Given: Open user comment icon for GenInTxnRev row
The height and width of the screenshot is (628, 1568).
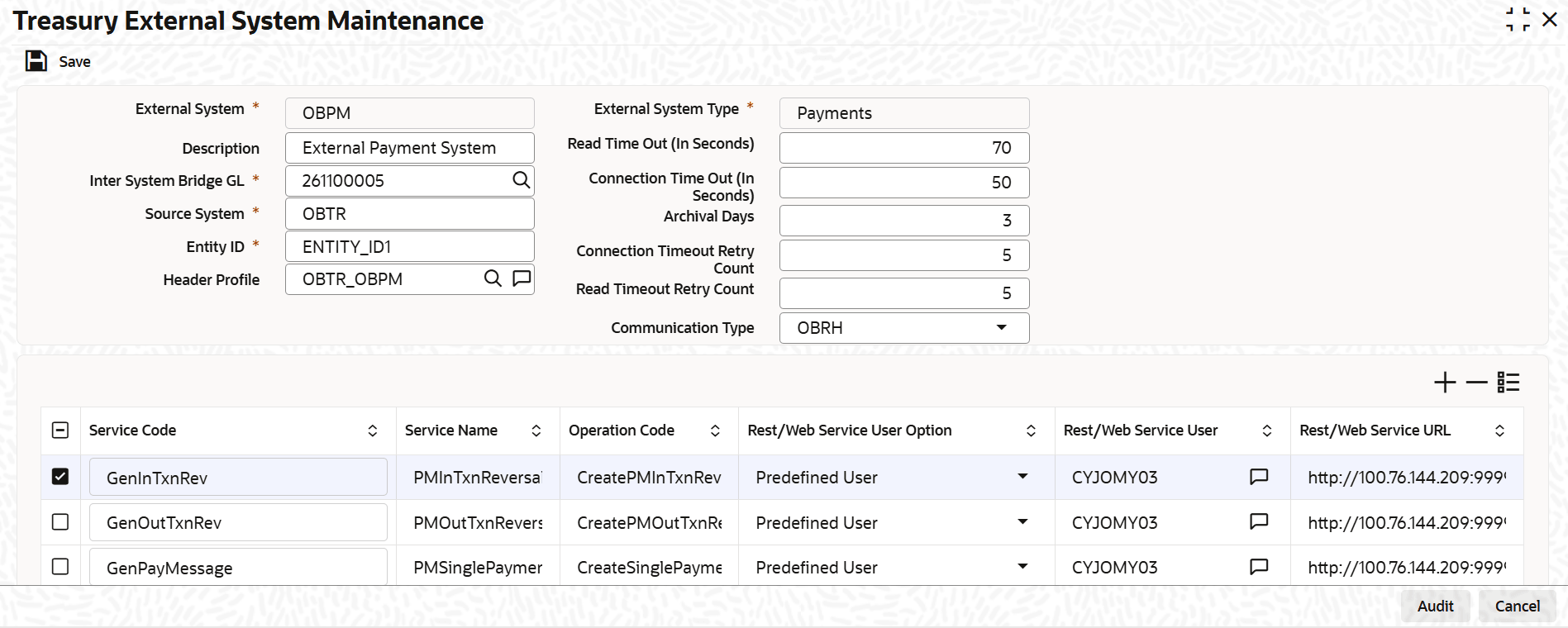Looking at the screenshot, I should 1259,477.
